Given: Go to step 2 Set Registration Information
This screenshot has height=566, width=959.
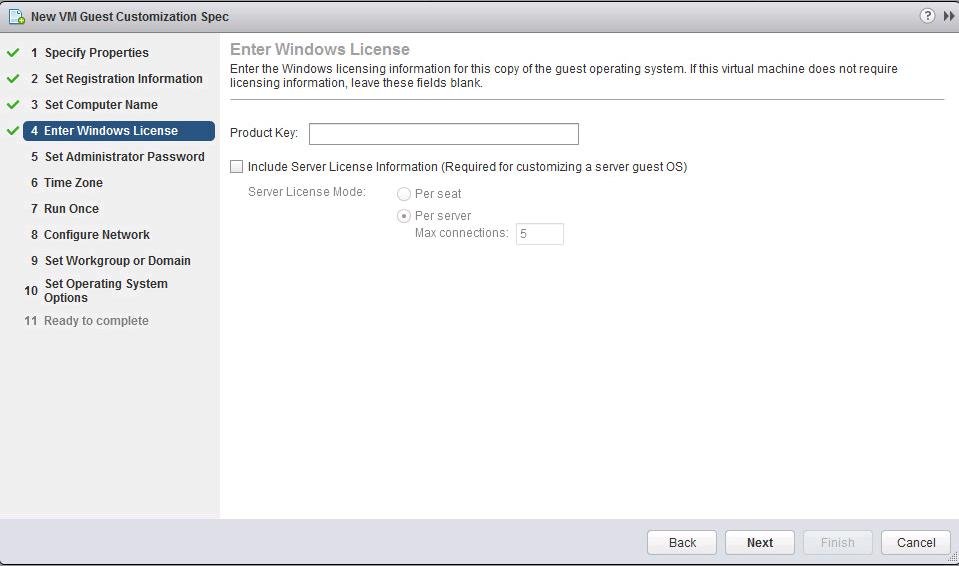Looking at the screenshot, I should [117, 78].
